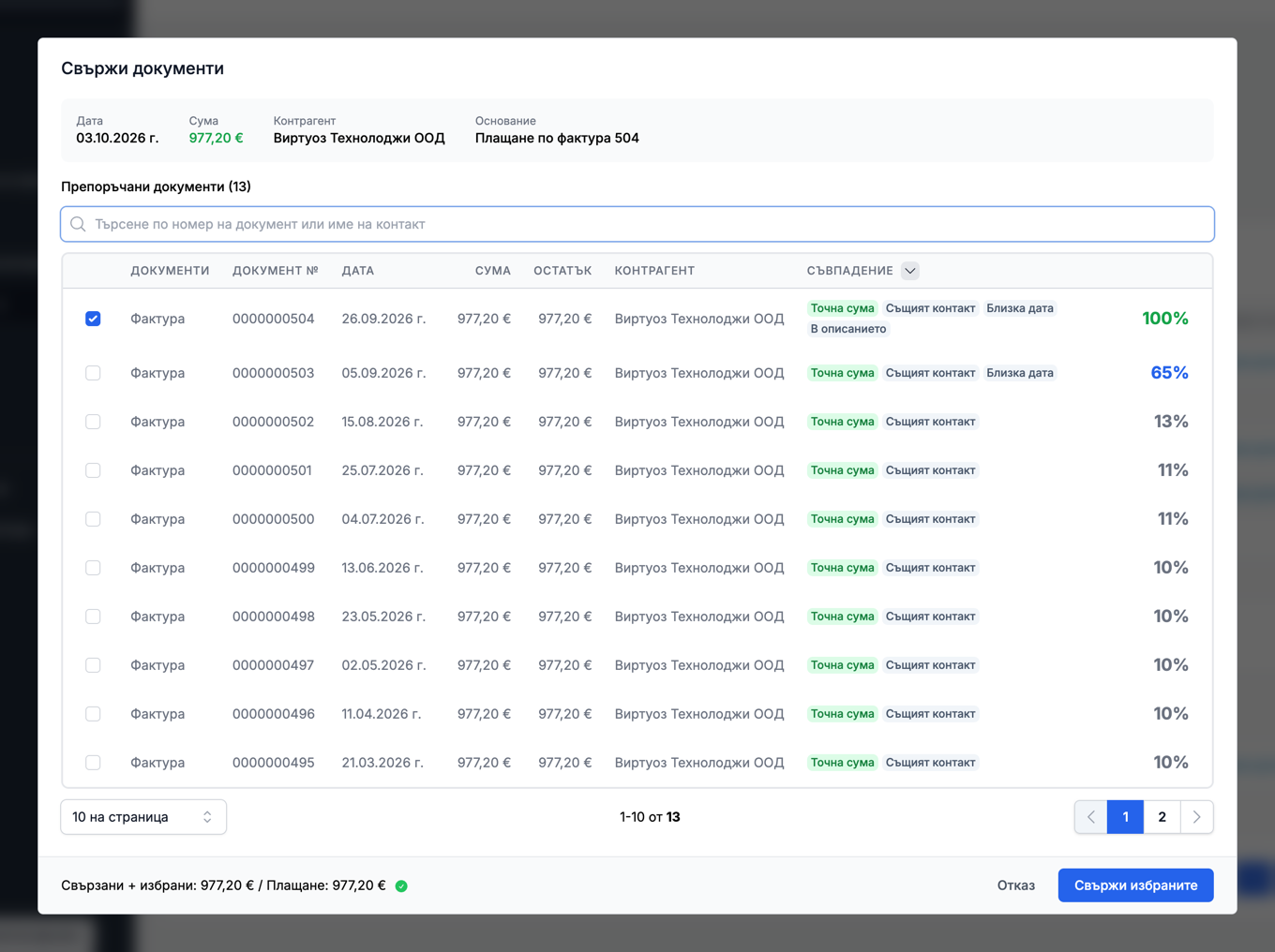The height and width of the screenshot is (952, 1275).
Task: Click the green checkmark status icon
Action: (x=401, y=885)
